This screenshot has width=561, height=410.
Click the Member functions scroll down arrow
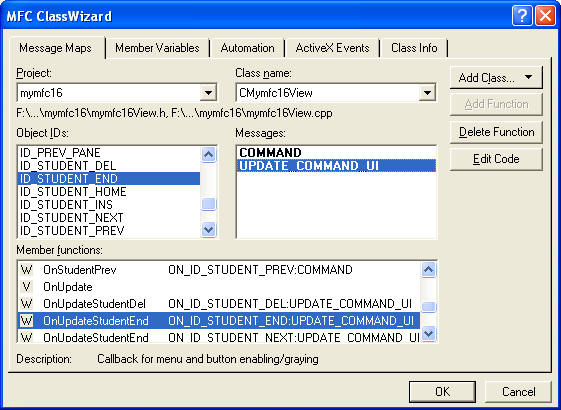[x=429, y=333]
